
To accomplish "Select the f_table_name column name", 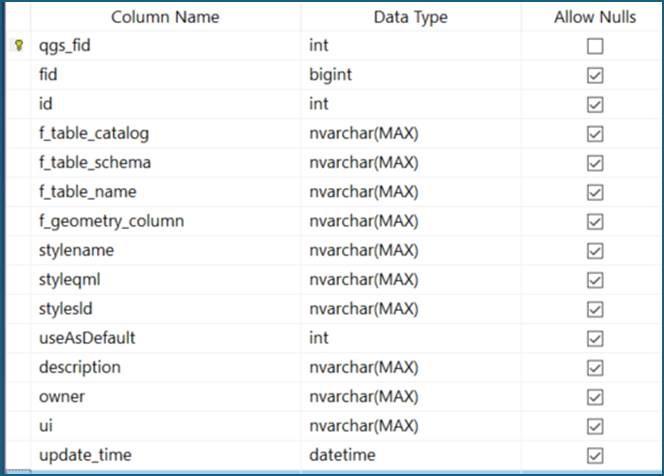I will [x=166, y=191].
